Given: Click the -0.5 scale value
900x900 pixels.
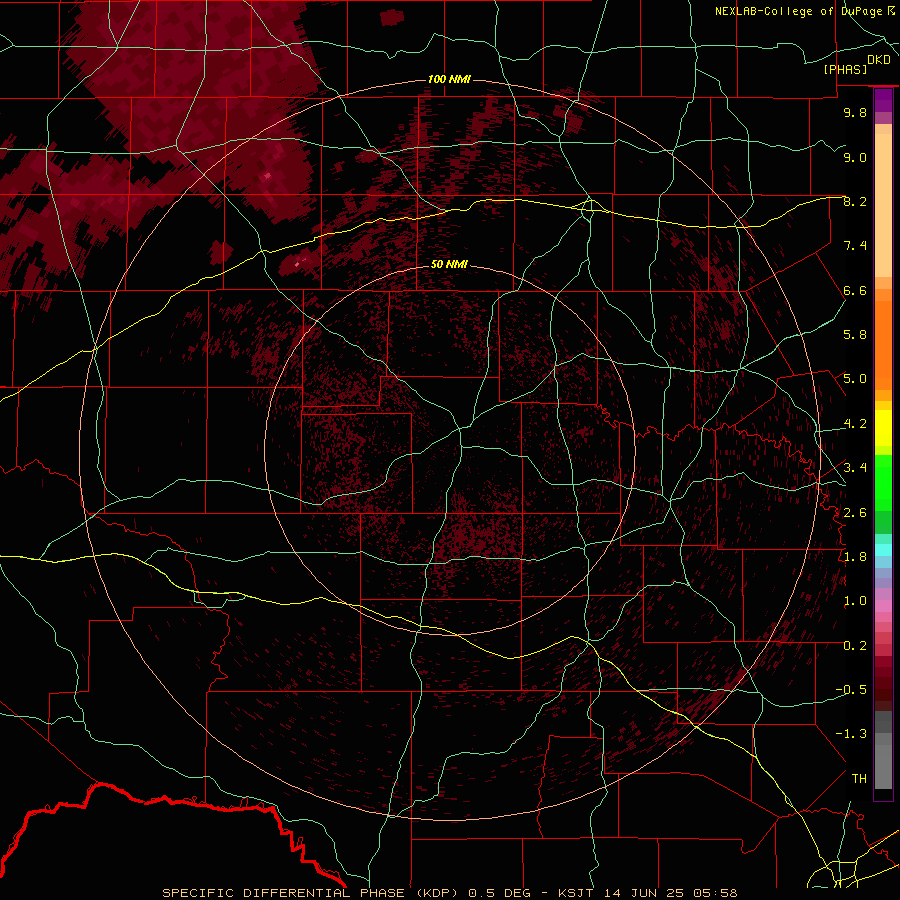Looking at the screenshot, I should [851, 689].
